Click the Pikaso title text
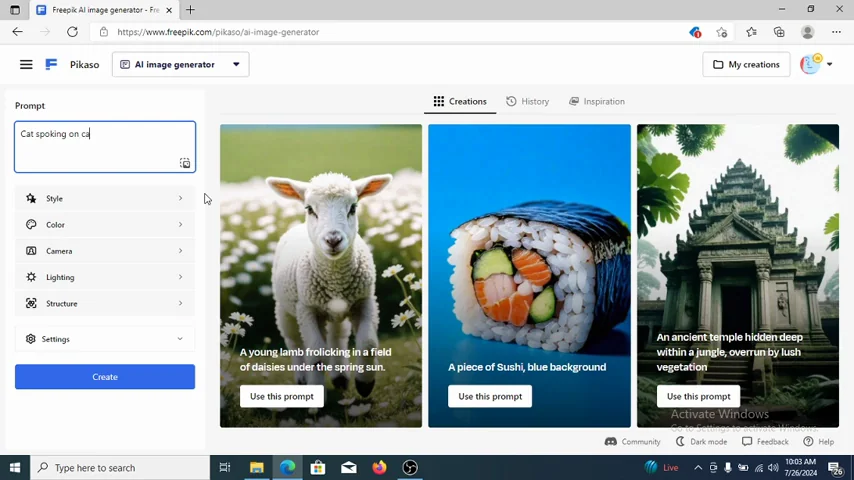854x480 pixels. point(84,64)
